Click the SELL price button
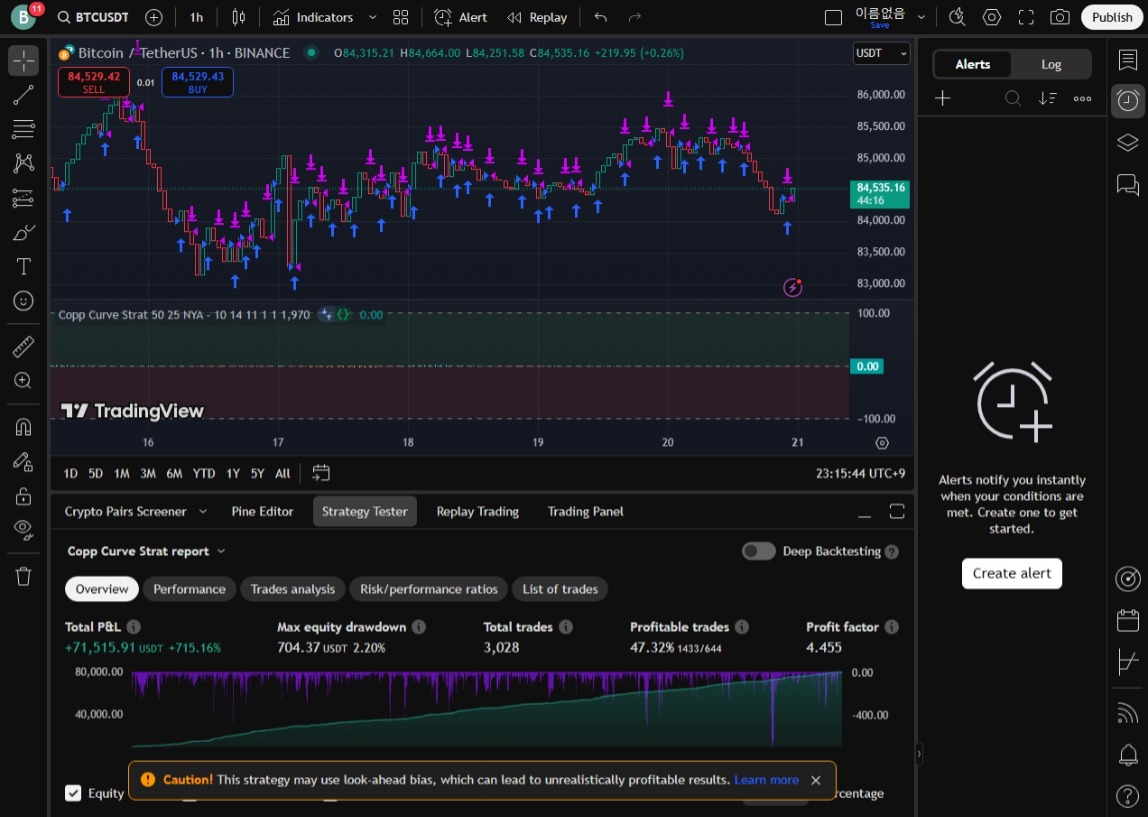1148x817 pixels. (x=94, y=82)
